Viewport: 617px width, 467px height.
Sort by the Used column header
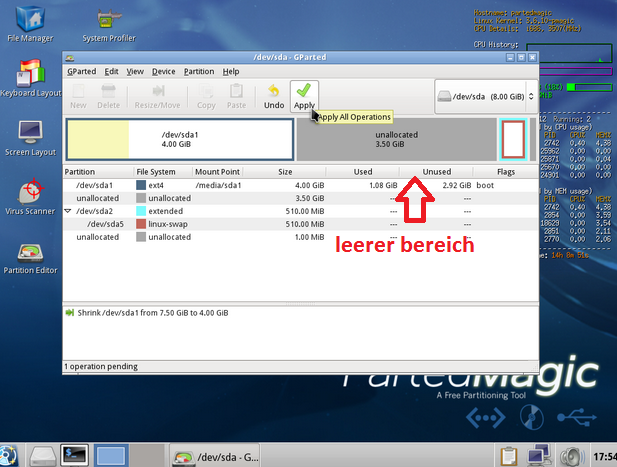363,172
